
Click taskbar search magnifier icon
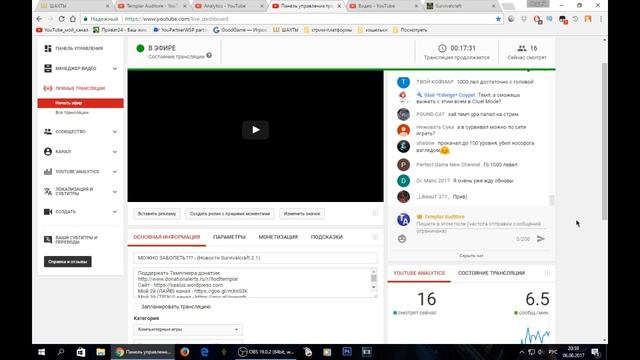(61, 352)
